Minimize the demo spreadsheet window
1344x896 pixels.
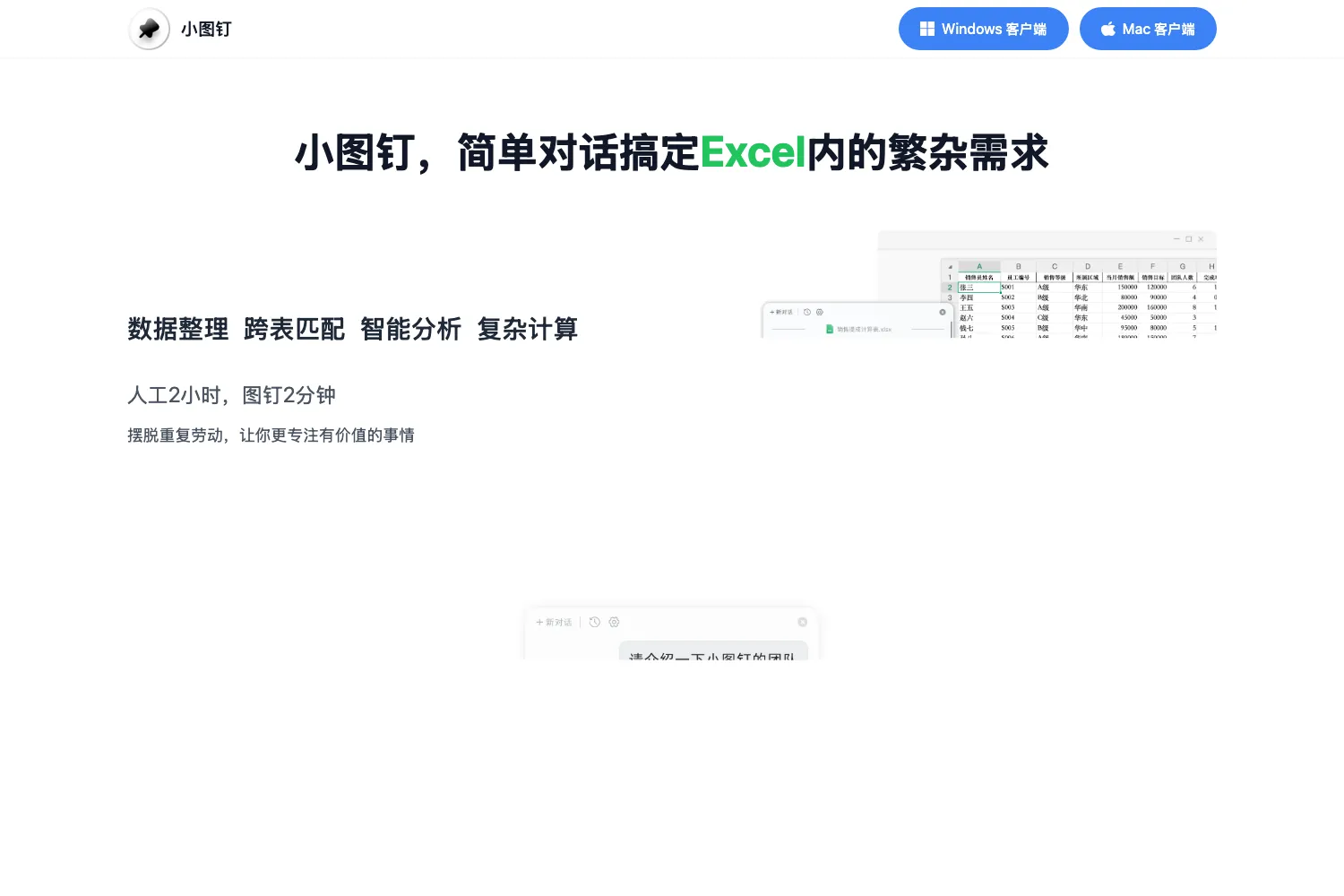1176,239
